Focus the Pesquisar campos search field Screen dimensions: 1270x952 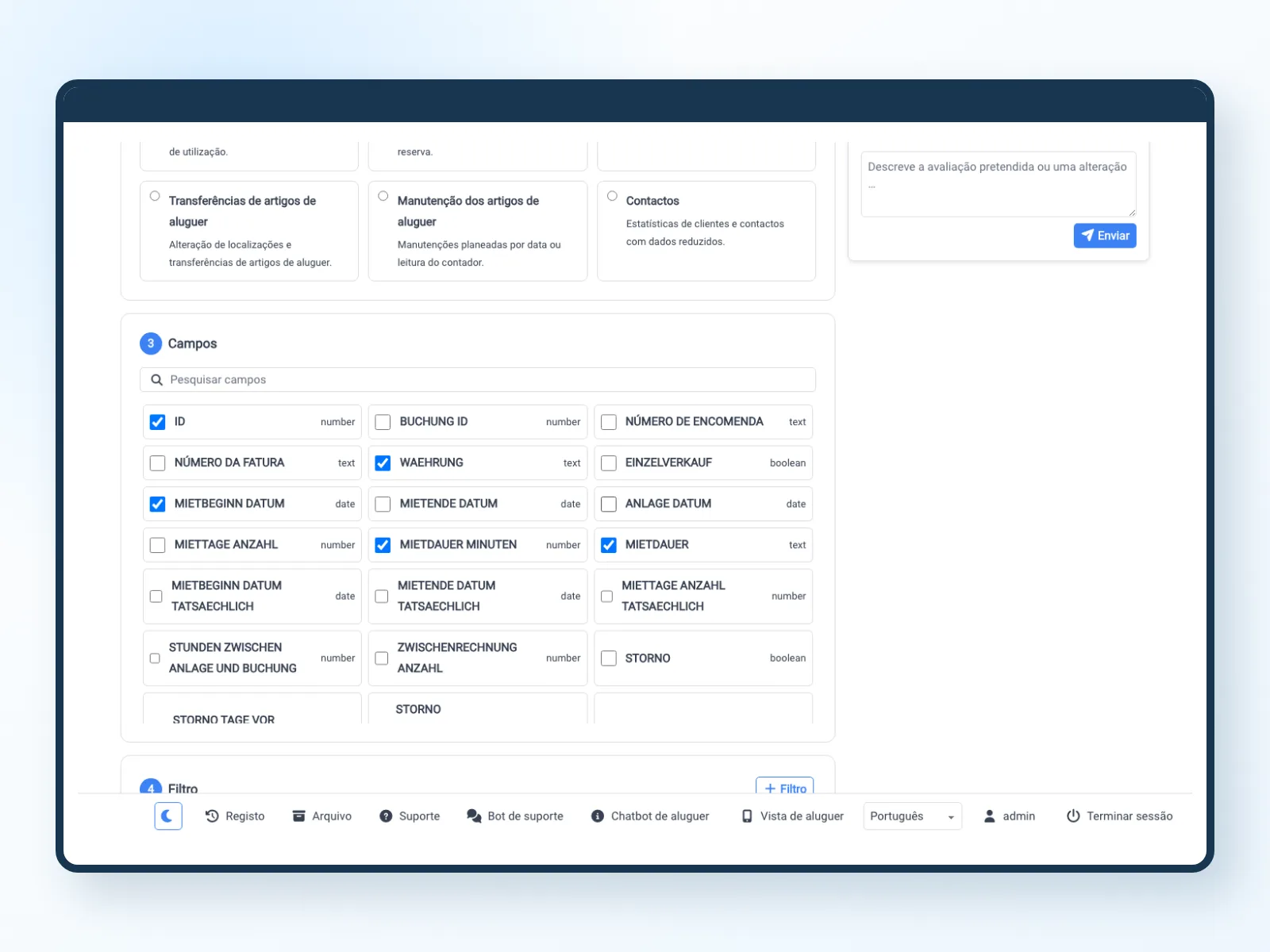[478, 380]
